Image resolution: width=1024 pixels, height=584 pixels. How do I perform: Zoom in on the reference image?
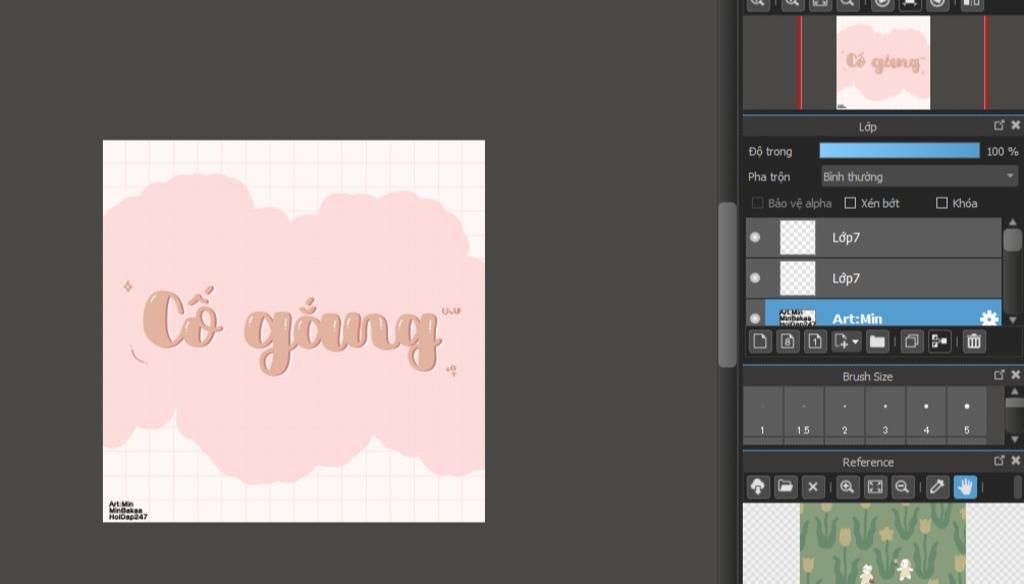coord(847,487)
